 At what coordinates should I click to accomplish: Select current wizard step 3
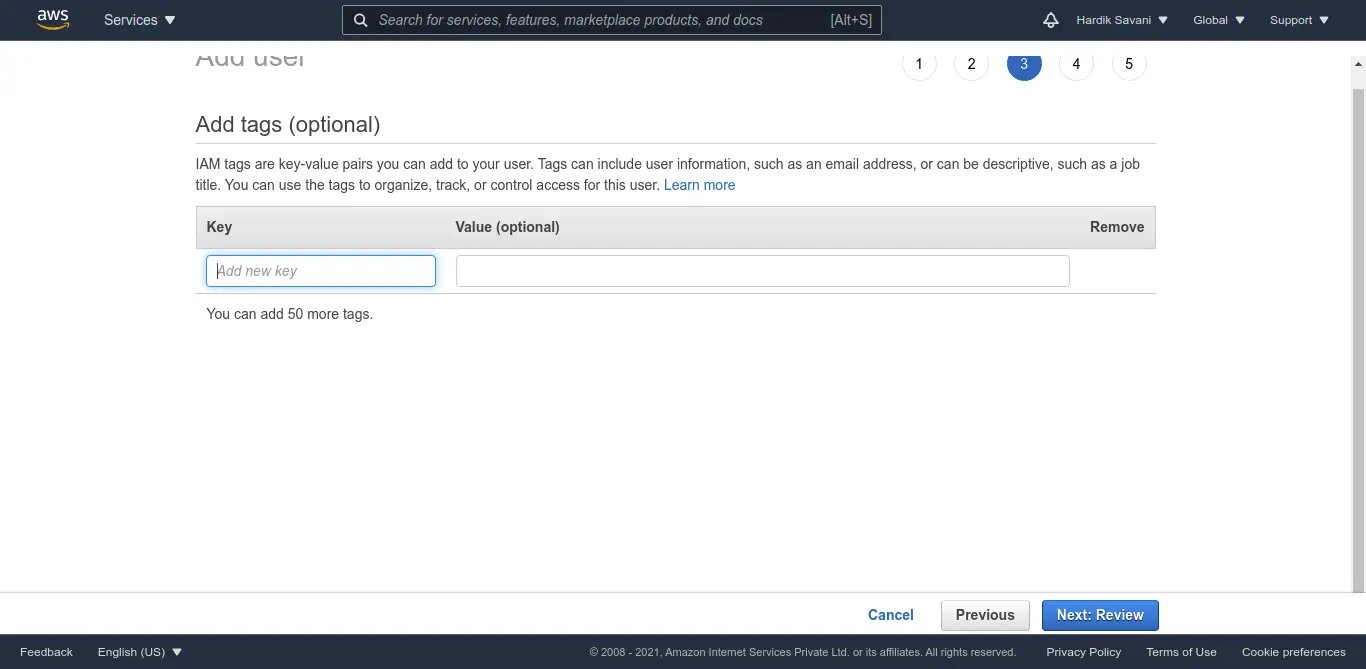pyautogui.click(x=1024, y=64)
